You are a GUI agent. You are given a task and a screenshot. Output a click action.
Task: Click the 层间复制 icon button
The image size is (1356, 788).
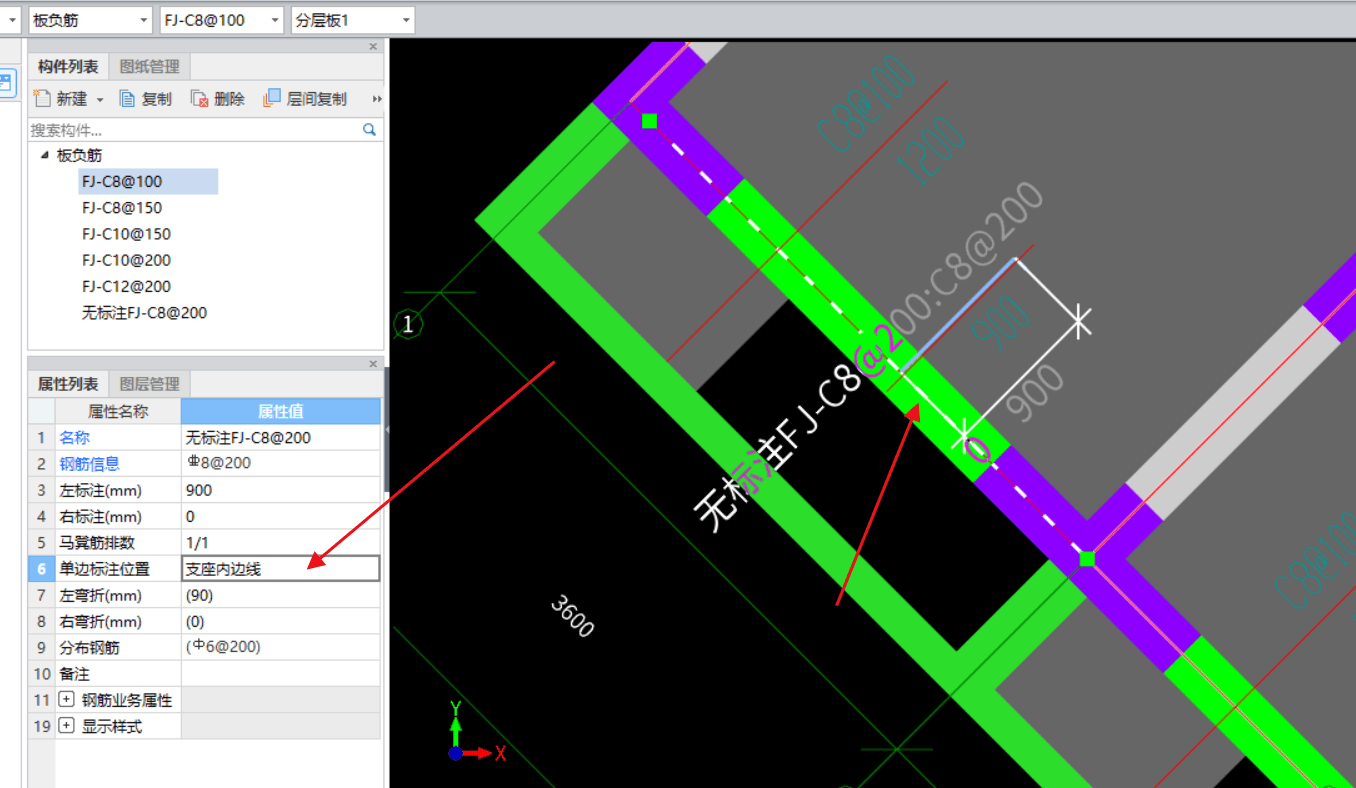click(x=271, y=99)
